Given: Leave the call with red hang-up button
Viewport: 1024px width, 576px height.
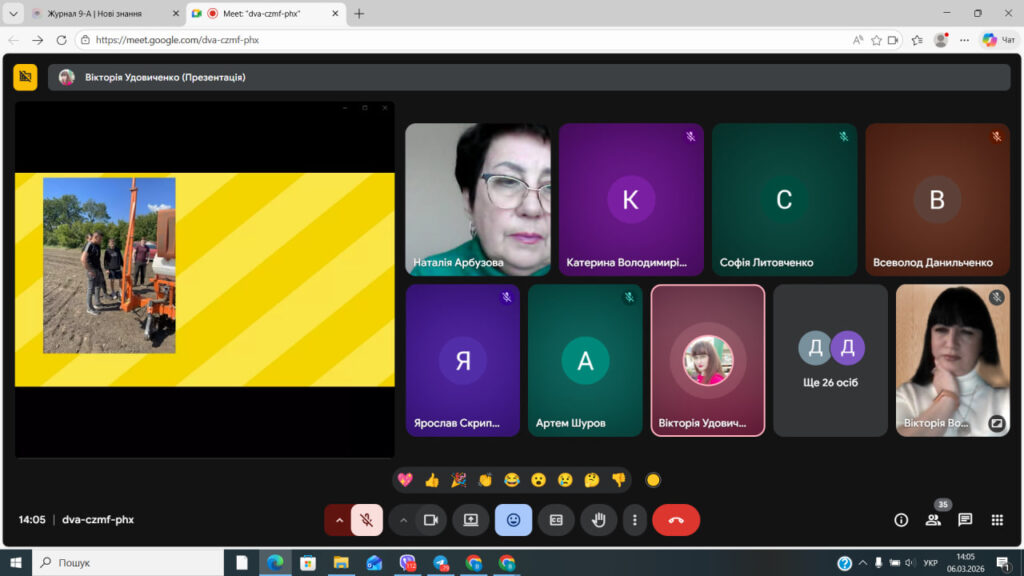Looking at the screenshot, I should 676,520.
